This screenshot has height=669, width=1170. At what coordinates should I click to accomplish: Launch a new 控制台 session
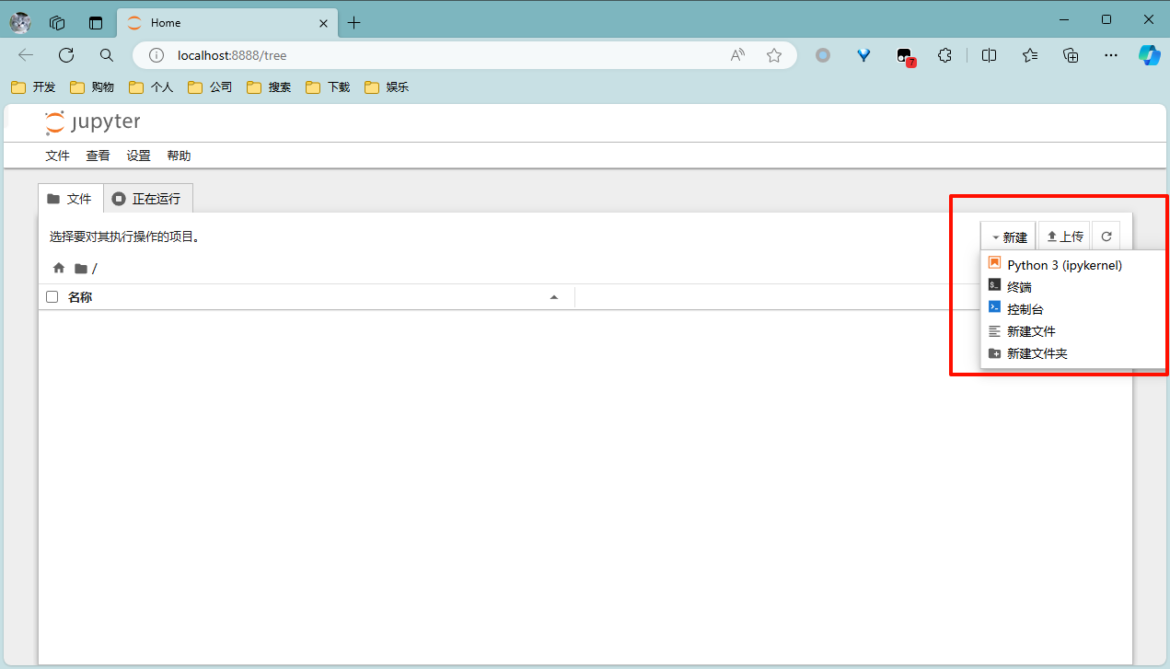[x=1025, y=308]
